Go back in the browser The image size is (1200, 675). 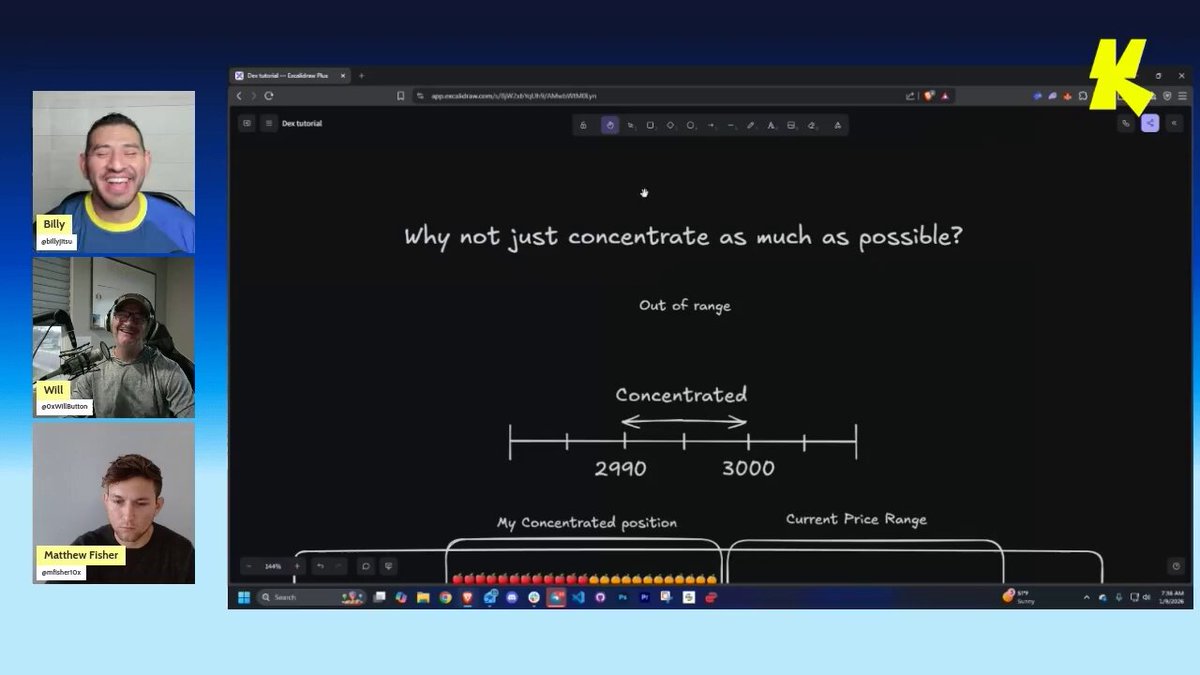click(x=239, y=96)
